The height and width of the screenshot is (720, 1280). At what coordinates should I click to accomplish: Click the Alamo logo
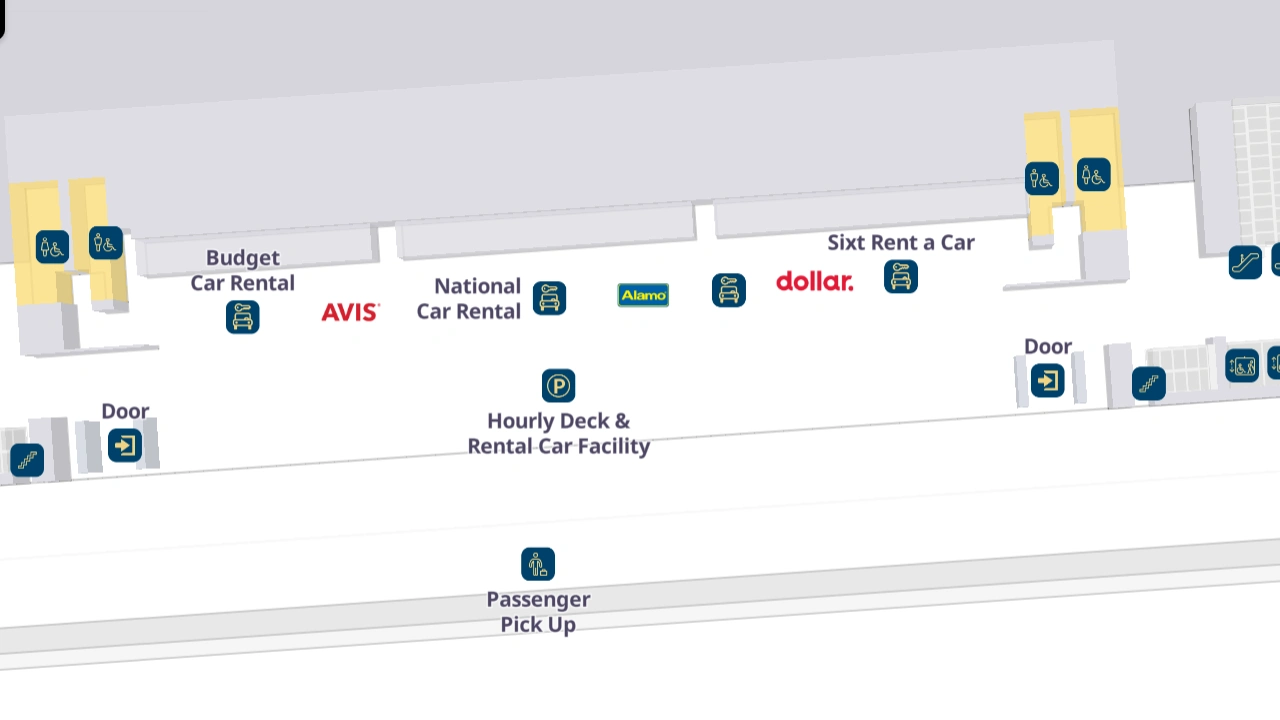tap(643, 295)
